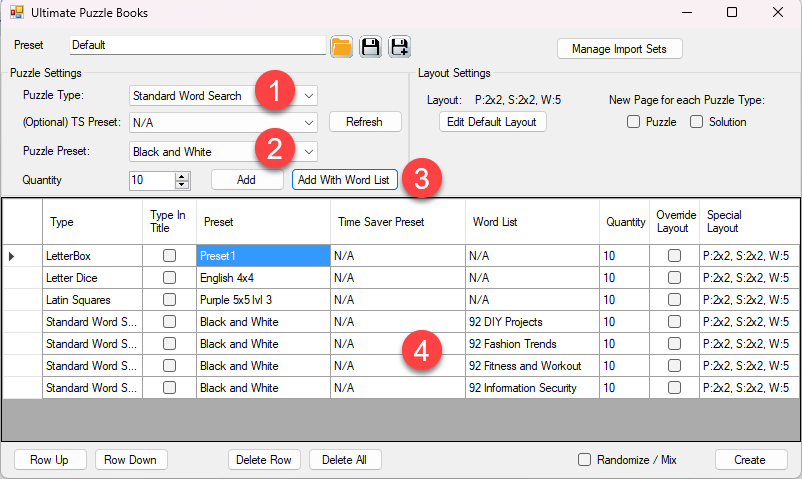The height and width of the screenshot is (479, 802).
Task: Click the save preset as new icon
Action: click(x=400, y=46)
